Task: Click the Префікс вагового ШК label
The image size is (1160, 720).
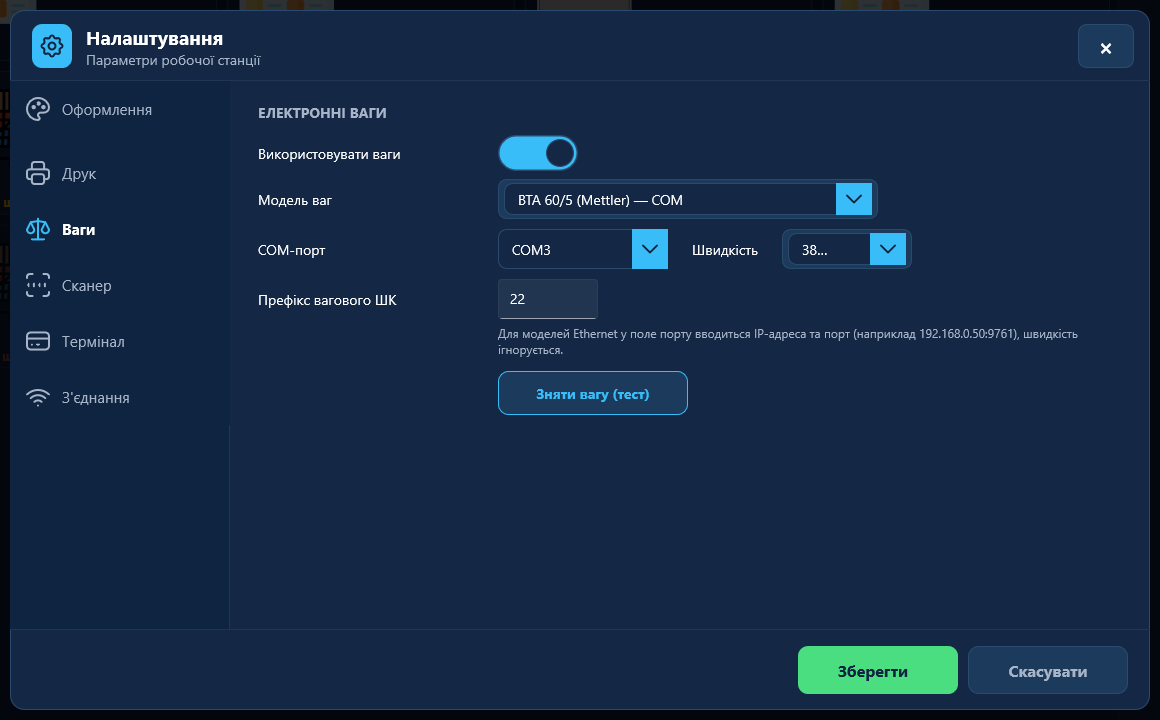Action: [x=327, y=300]
